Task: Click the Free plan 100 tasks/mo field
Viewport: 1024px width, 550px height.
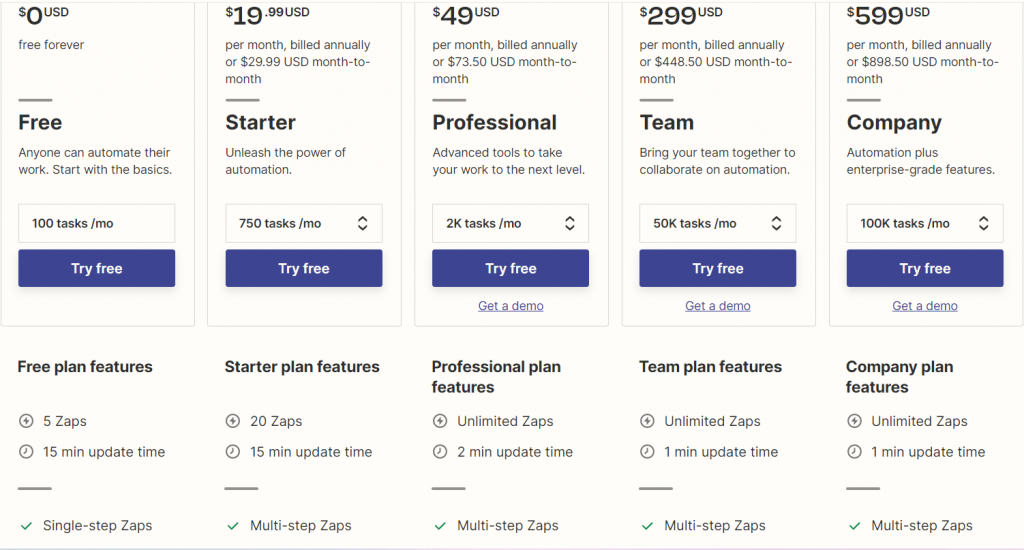Action: click(96, 223)
